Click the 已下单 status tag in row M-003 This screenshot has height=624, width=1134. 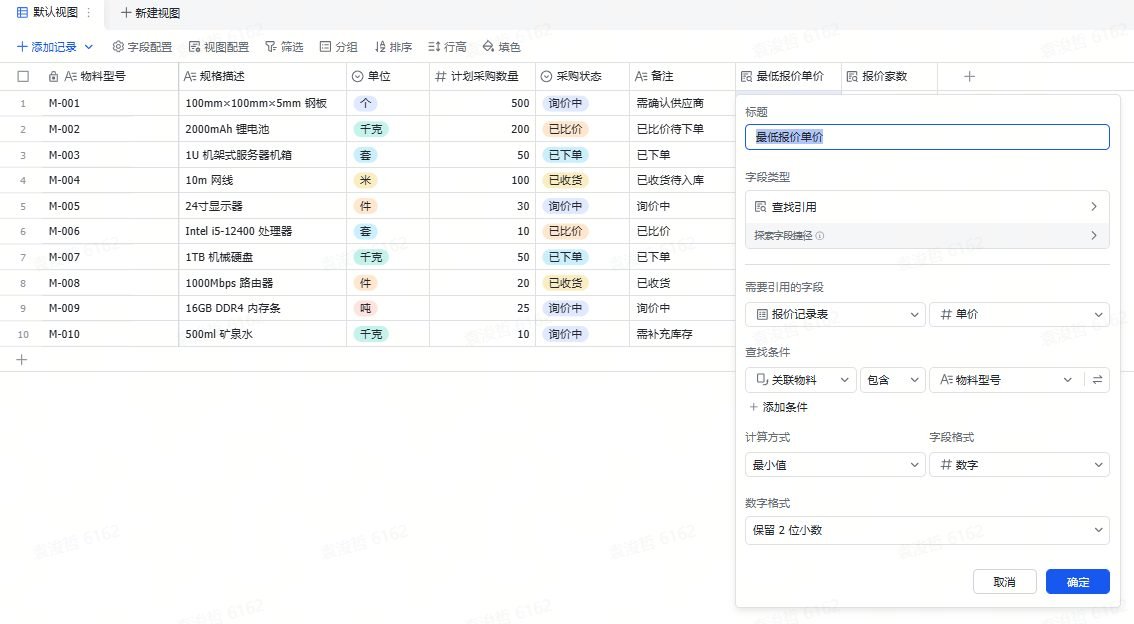(566, 155)
